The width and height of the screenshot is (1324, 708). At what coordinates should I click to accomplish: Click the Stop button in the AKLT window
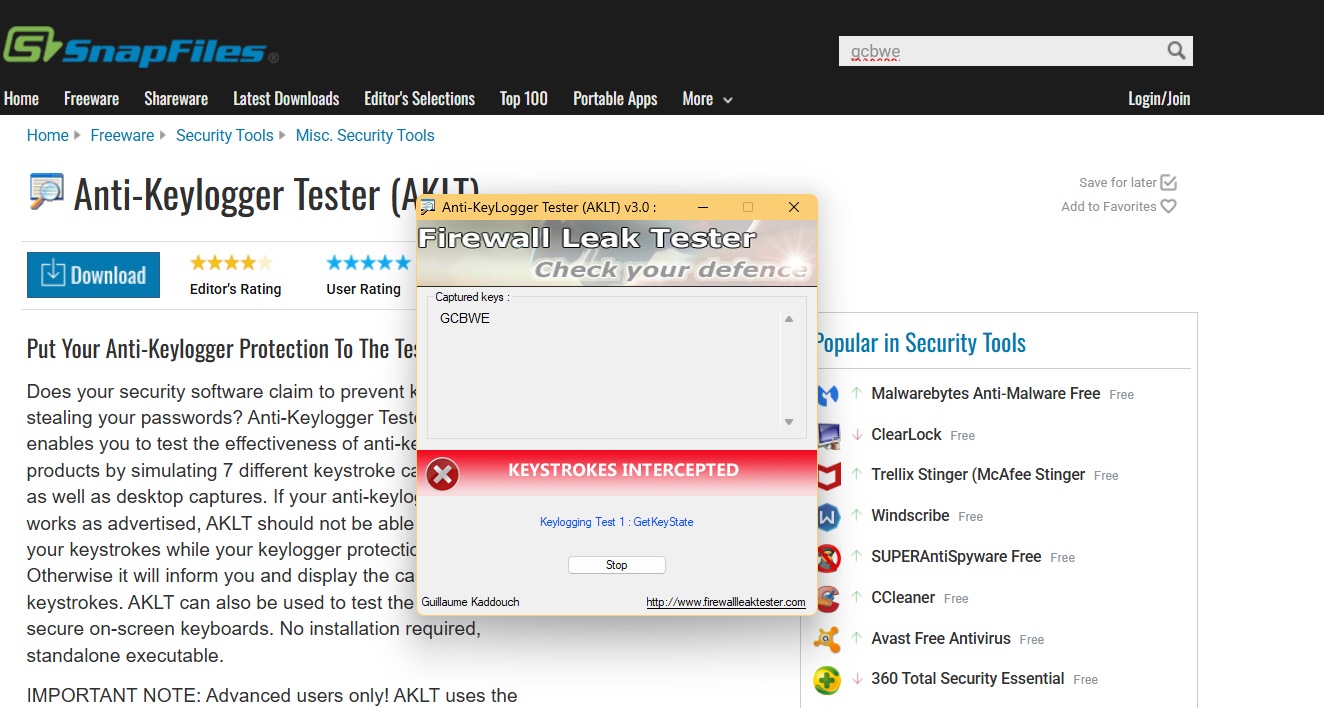pyautogui.click(x=617, y=565)
